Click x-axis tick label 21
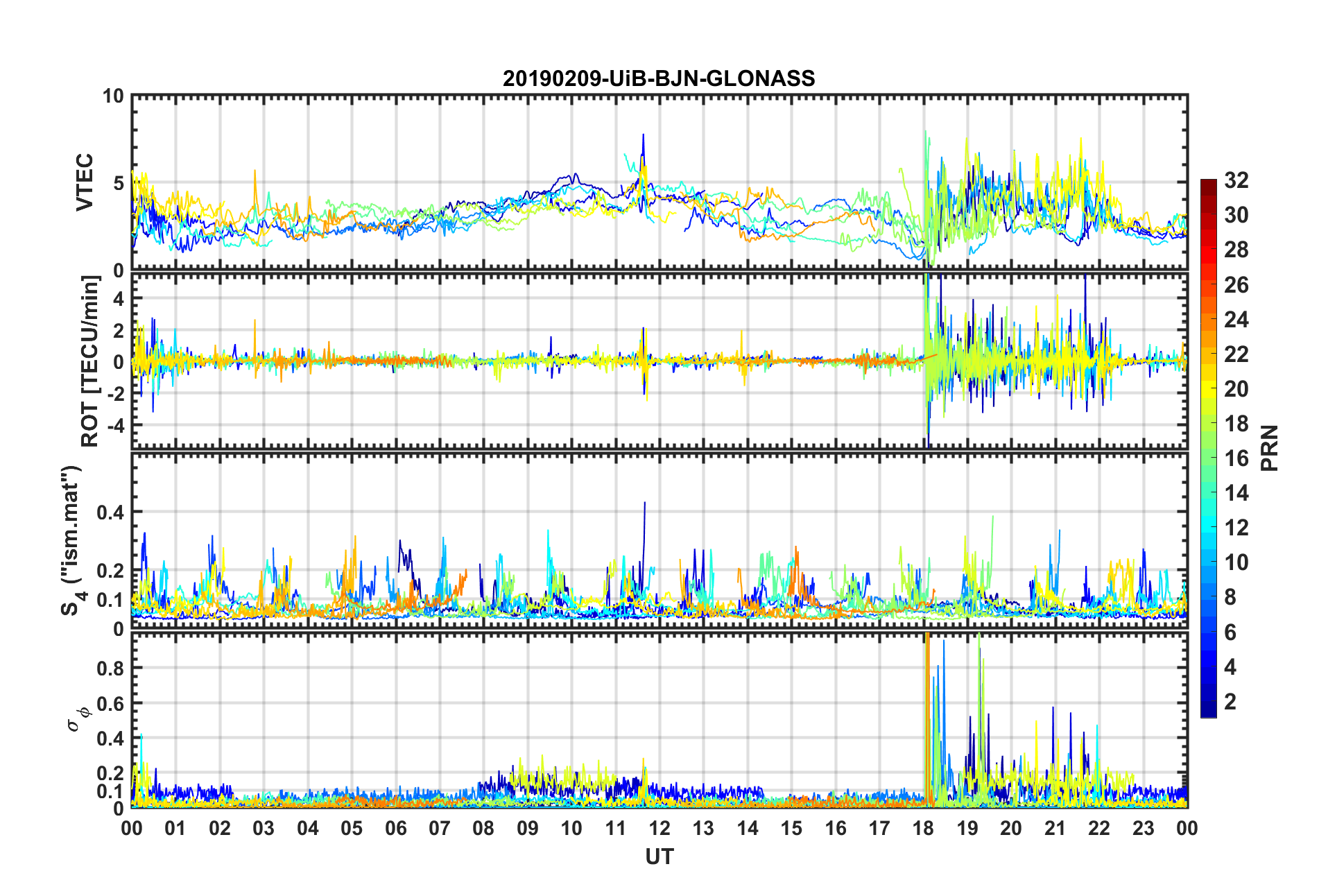This screenshot has width=1319, height=896. (x=1055, y=828)
